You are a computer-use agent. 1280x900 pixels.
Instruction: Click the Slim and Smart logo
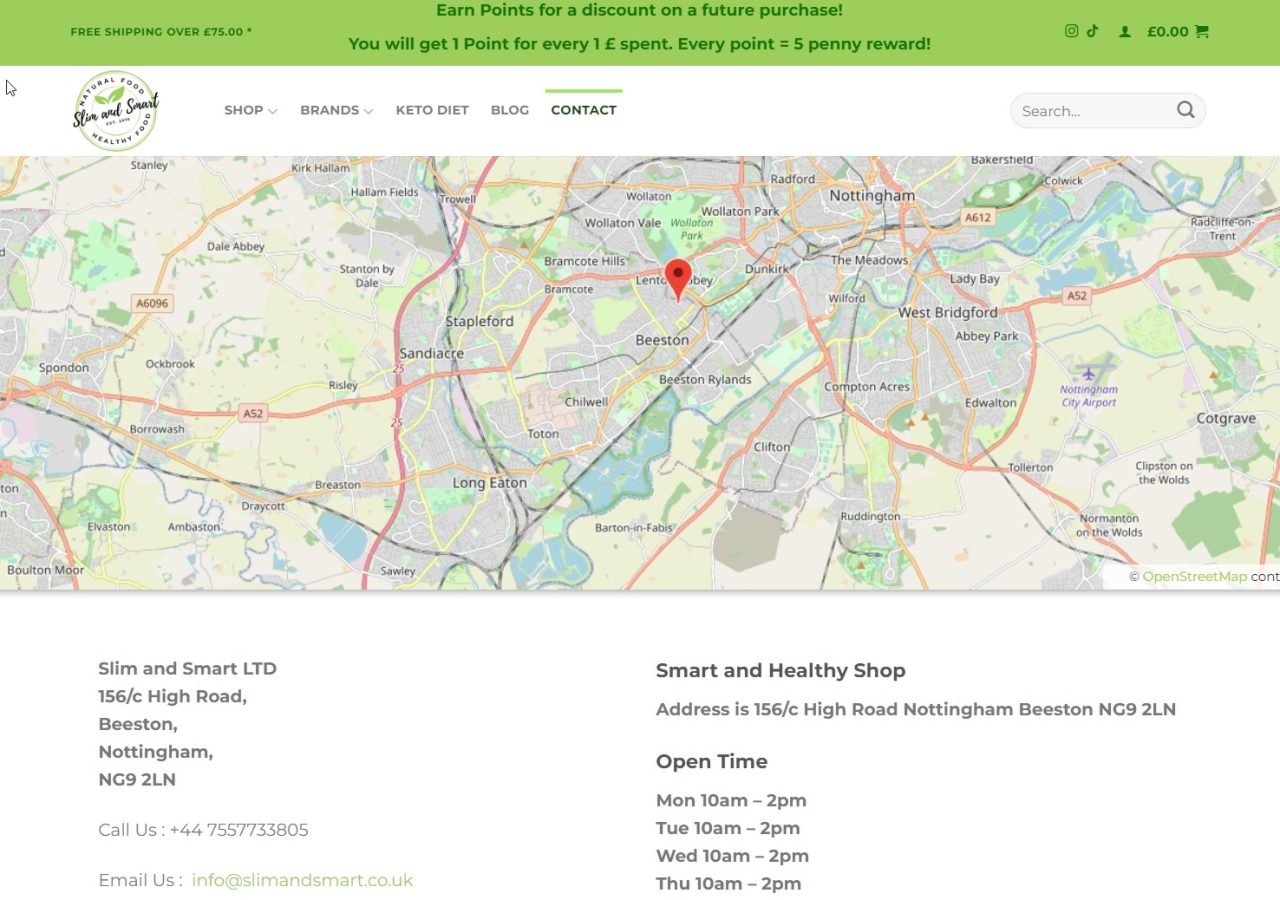click(x=116, y=111)
